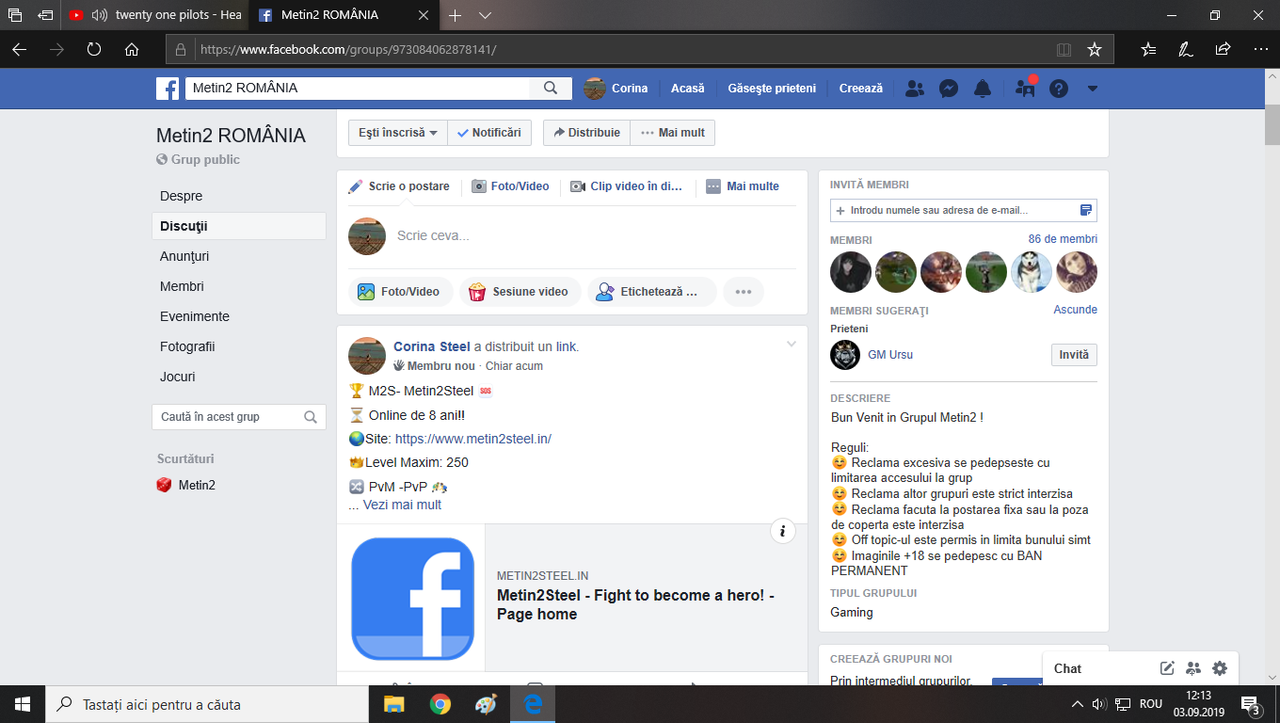Reload the page with the refresh icon
This screenshot has width=1280, height=723.
[x=94, y=48]
